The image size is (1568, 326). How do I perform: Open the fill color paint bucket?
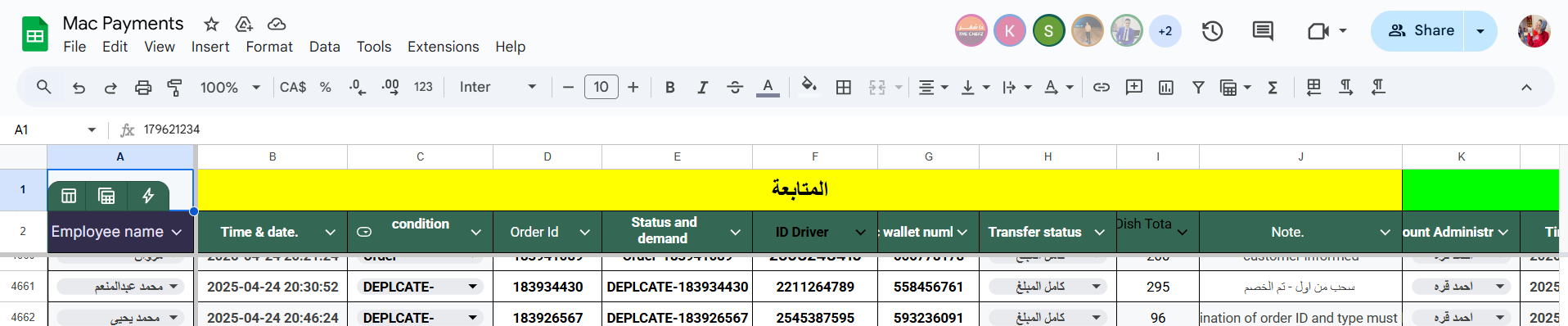pyautogui.click(x=809, y=86)
